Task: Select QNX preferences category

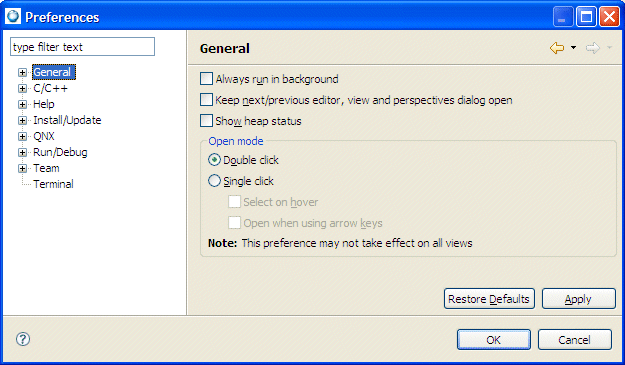Action: tap(43, 136)
